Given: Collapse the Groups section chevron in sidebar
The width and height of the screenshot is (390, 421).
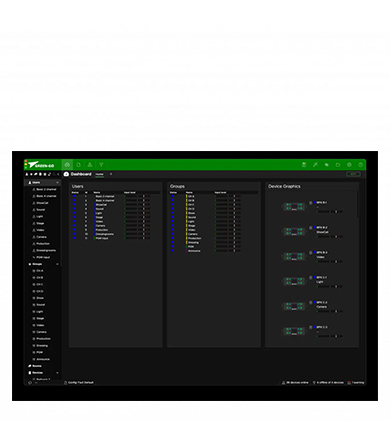Looking at the screenshot, I should [57, 264].
